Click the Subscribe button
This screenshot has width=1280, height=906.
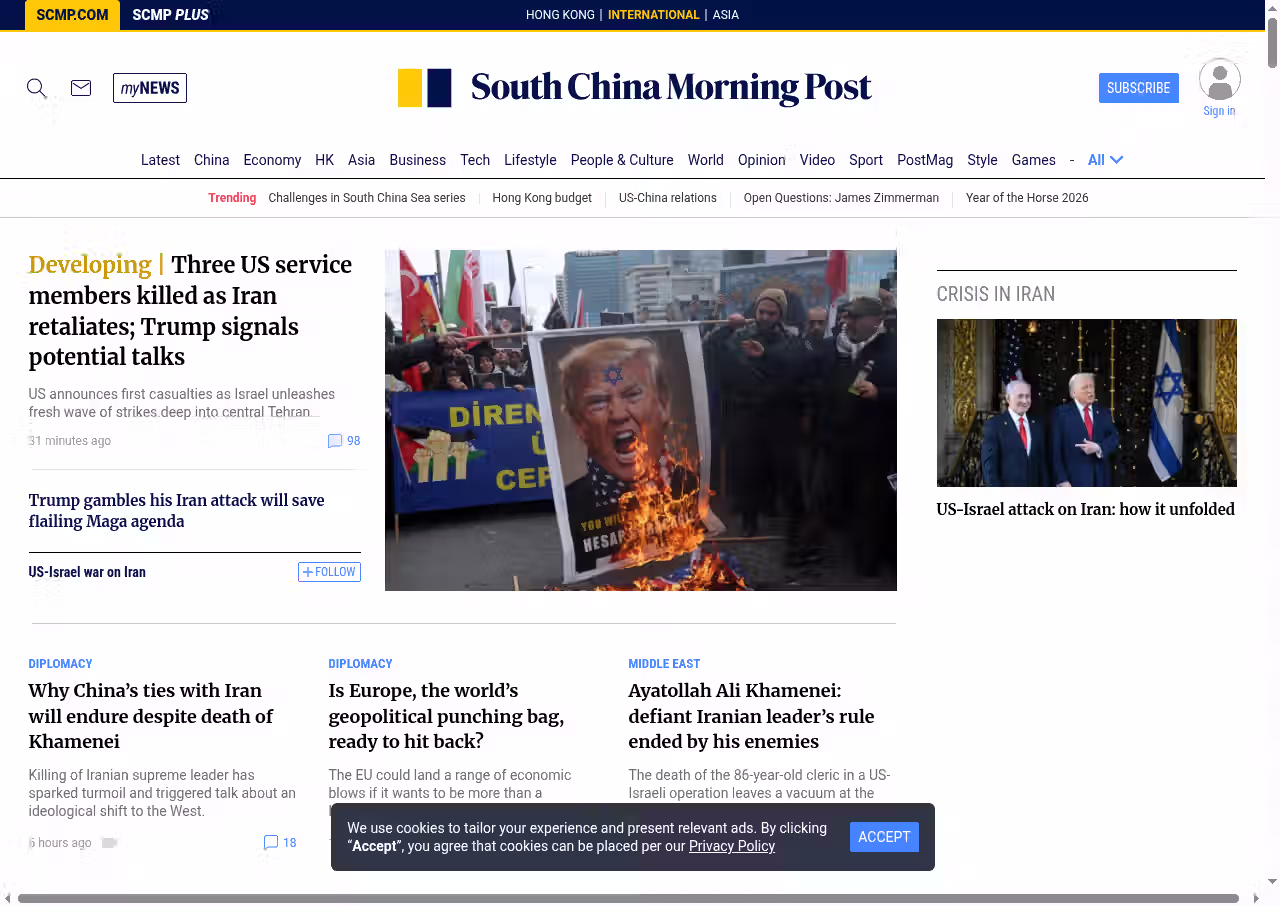coord(1138,88)
